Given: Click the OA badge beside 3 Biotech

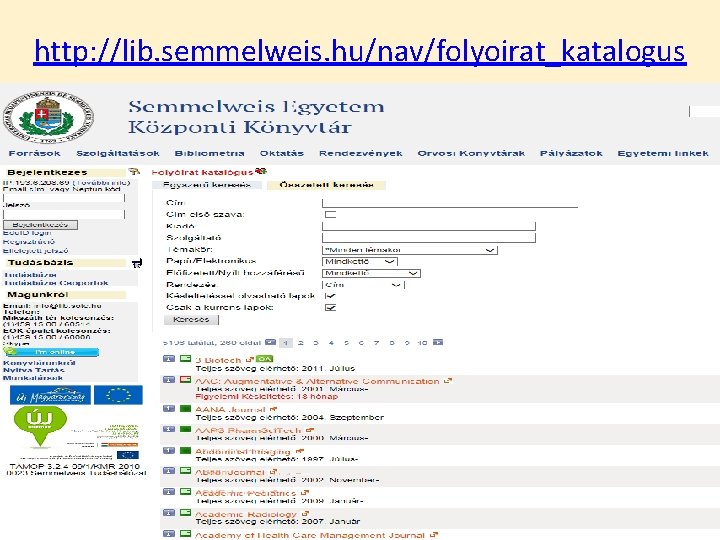Looking at the screenshot, I should point(264,359).
